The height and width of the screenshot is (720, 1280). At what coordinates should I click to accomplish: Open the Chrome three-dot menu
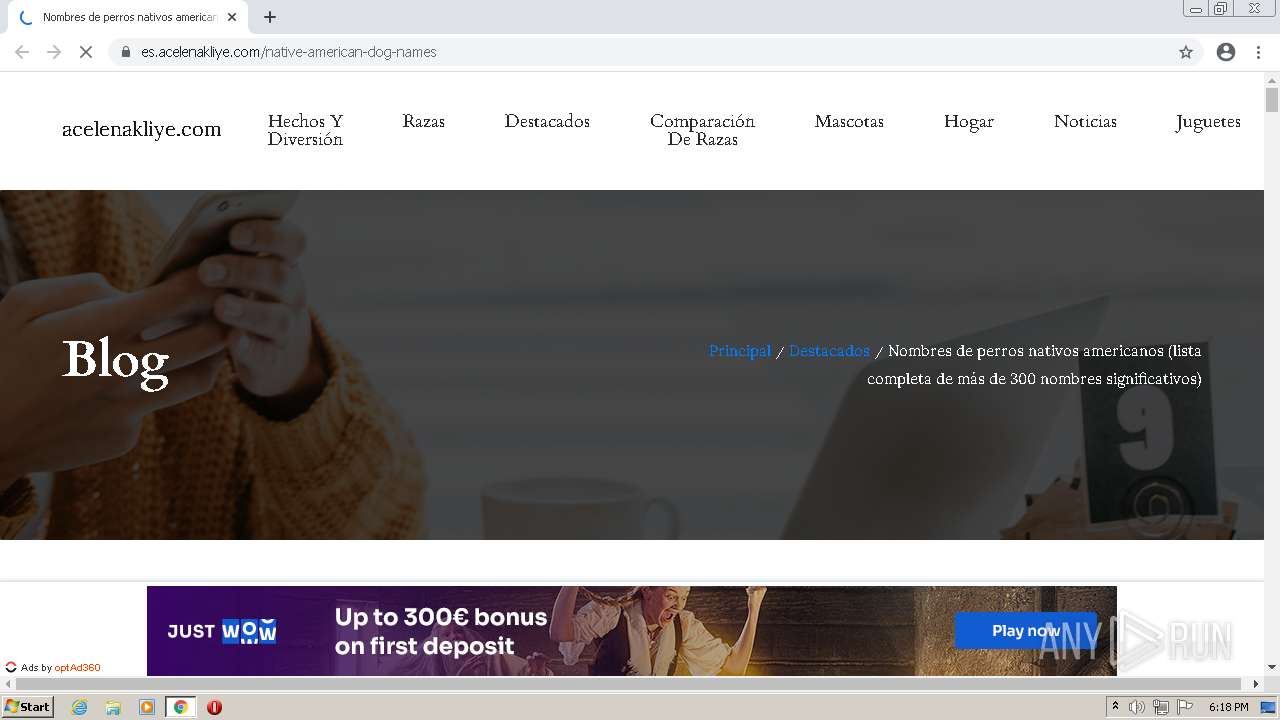click(1258, 52)
